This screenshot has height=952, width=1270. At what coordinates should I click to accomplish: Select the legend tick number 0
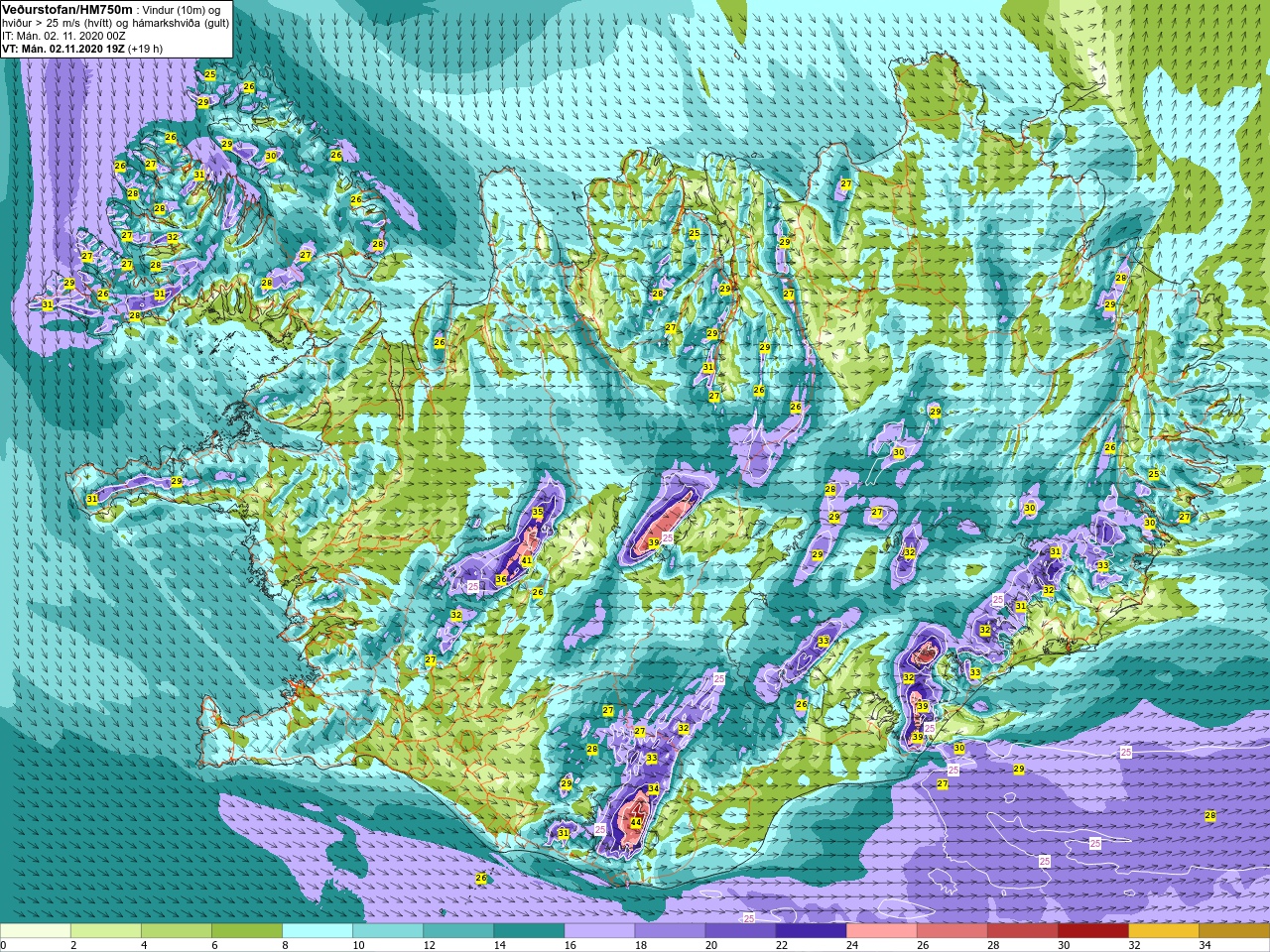coord(4,945)
